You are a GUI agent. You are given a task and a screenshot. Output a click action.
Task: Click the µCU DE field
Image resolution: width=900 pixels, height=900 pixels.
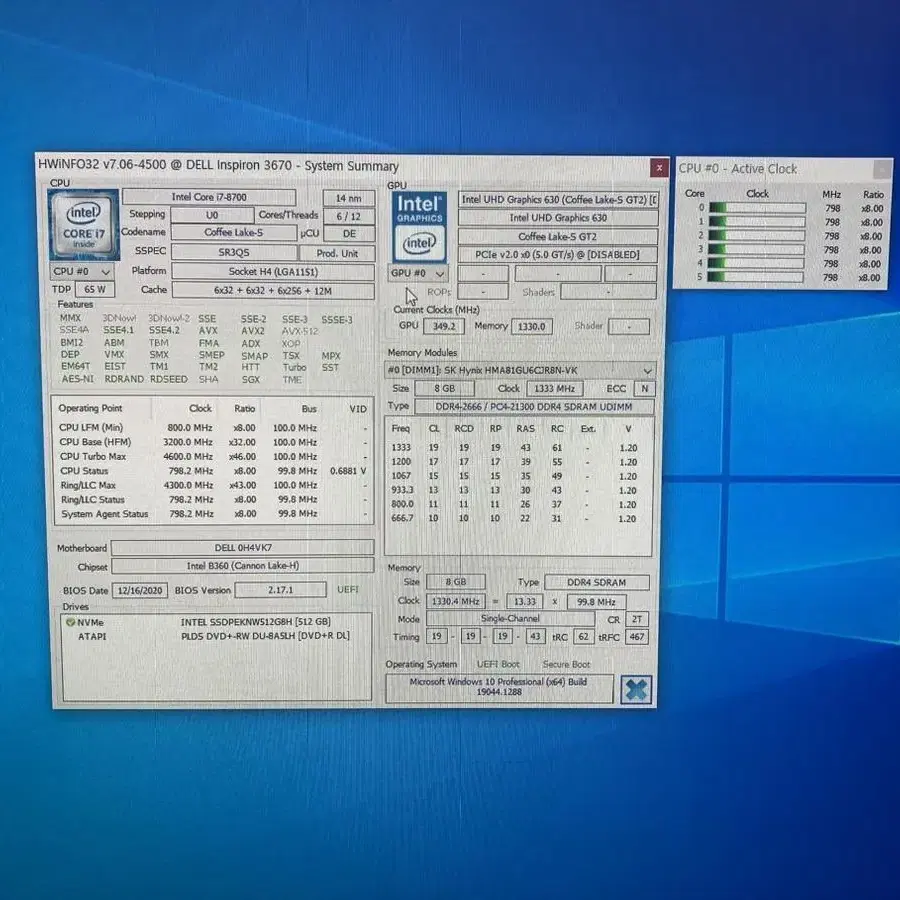click(349, 234)
